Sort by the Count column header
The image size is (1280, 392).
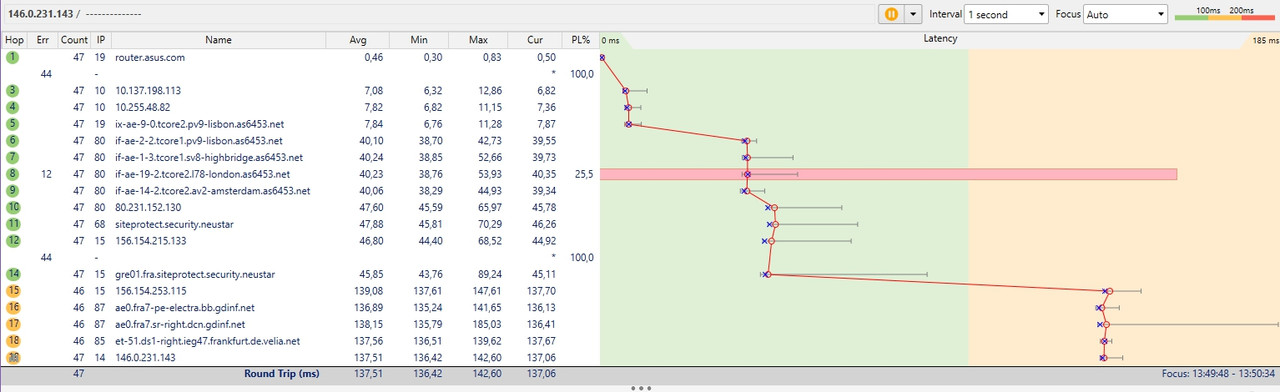[x=74, y=40]
